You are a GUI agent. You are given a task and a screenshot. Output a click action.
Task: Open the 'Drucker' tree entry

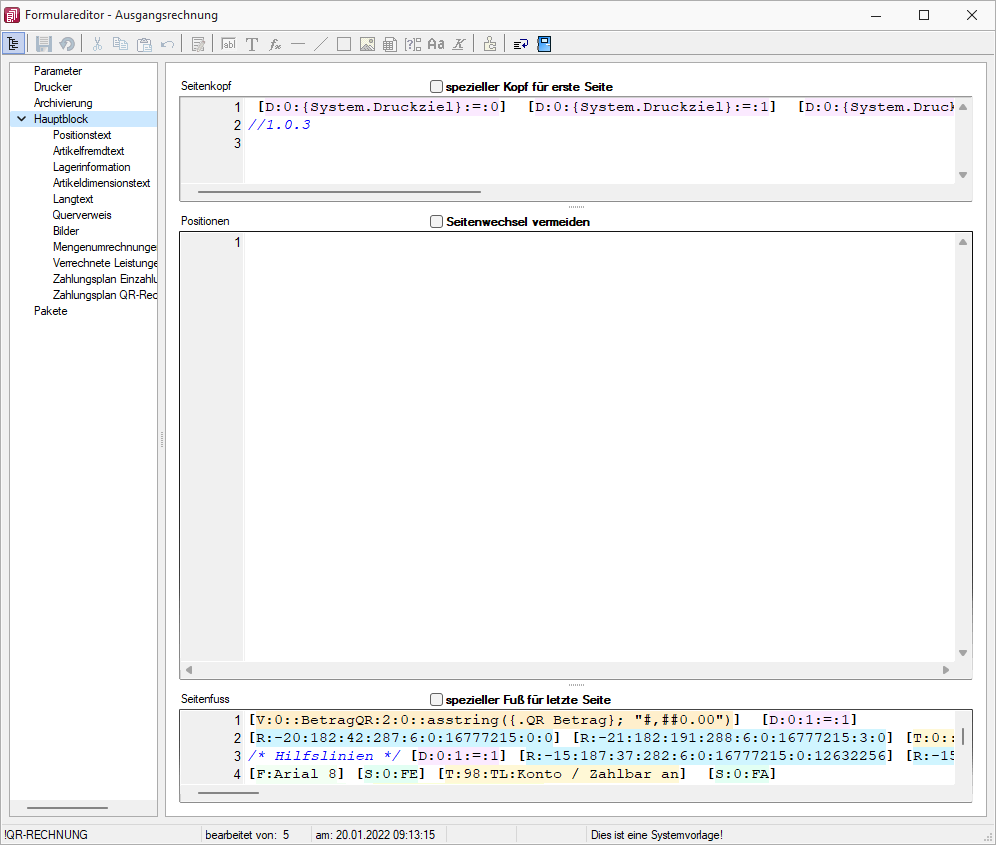53,87
